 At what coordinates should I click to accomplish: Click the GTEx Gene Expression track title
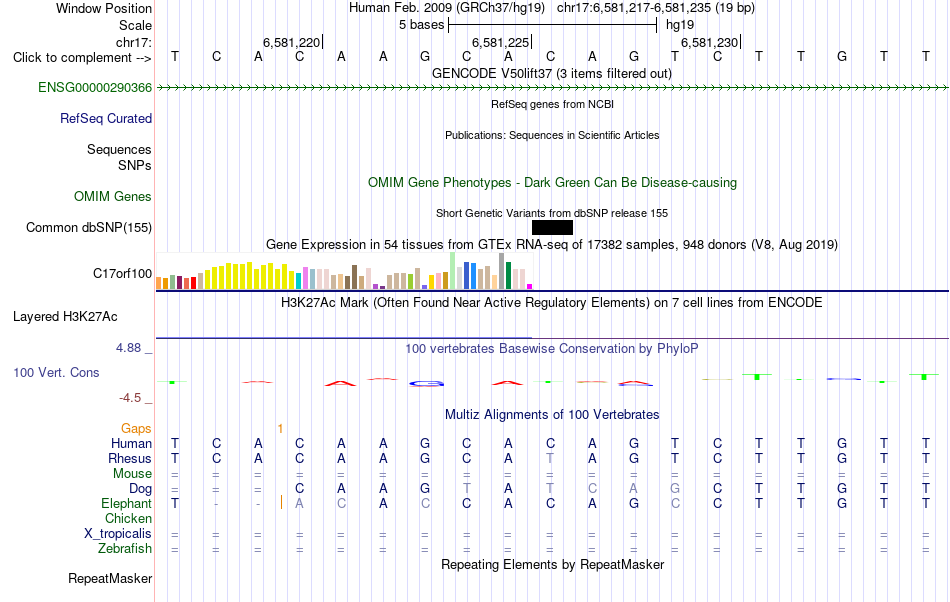pos(552,245)
